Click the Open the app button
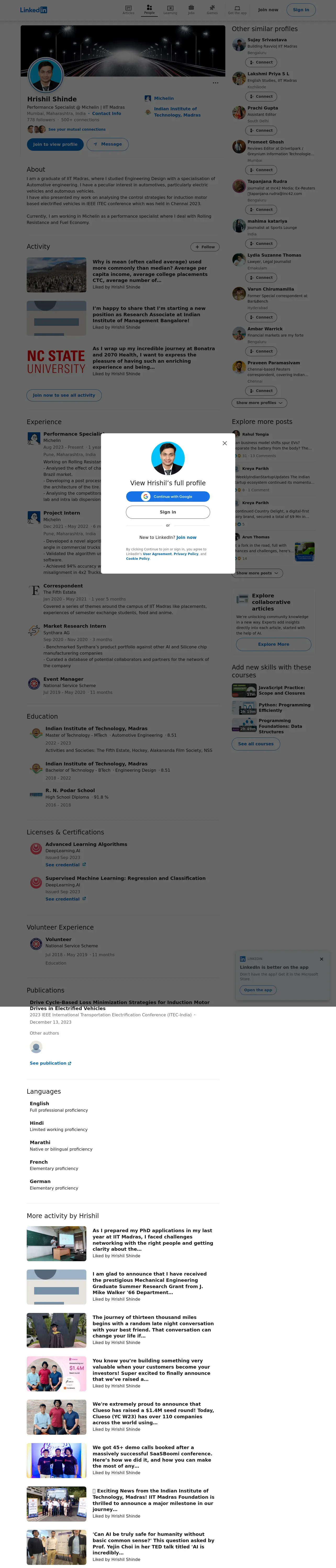 [x=258, y=990]
